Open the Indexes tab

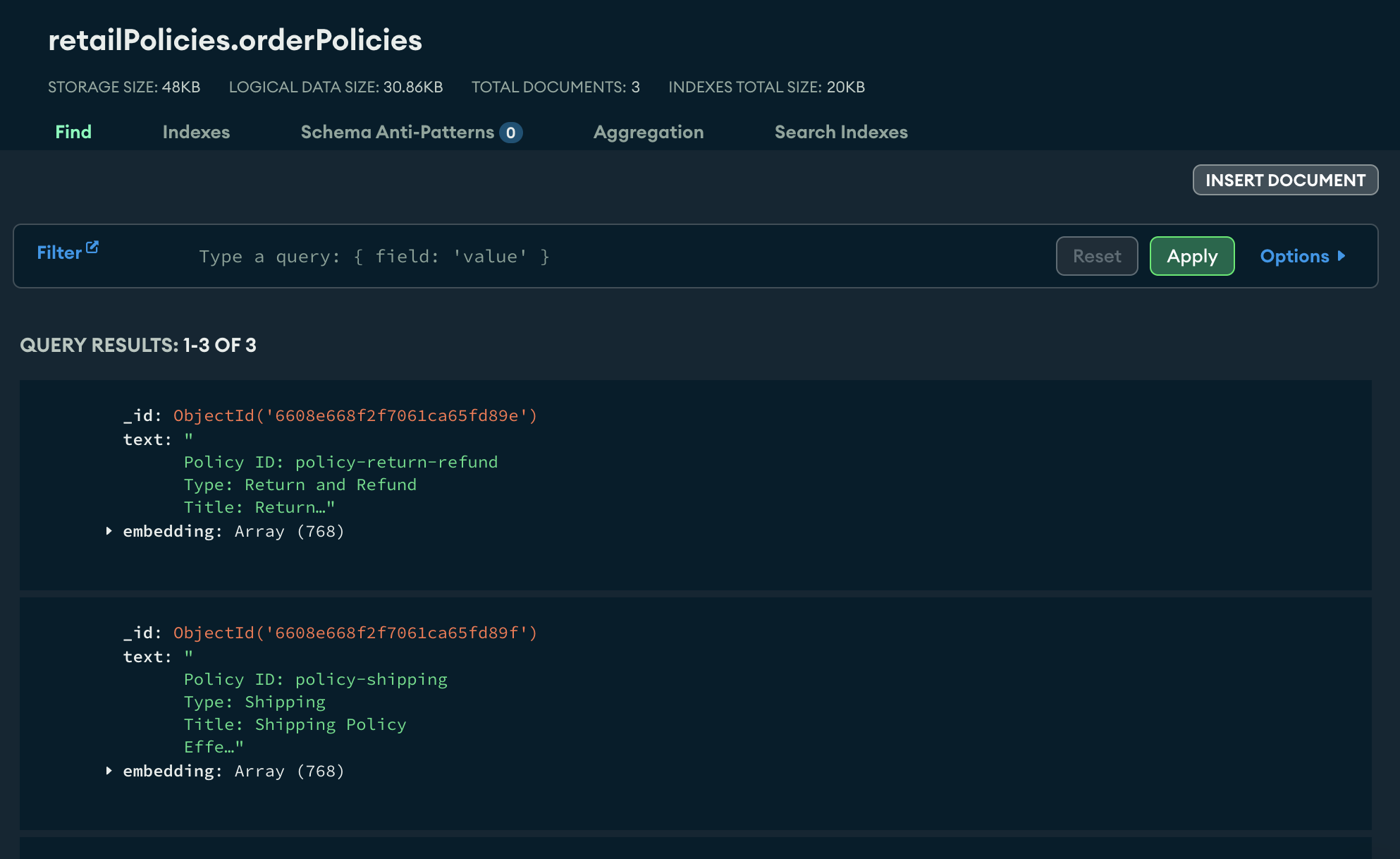(x=196, y=132)
